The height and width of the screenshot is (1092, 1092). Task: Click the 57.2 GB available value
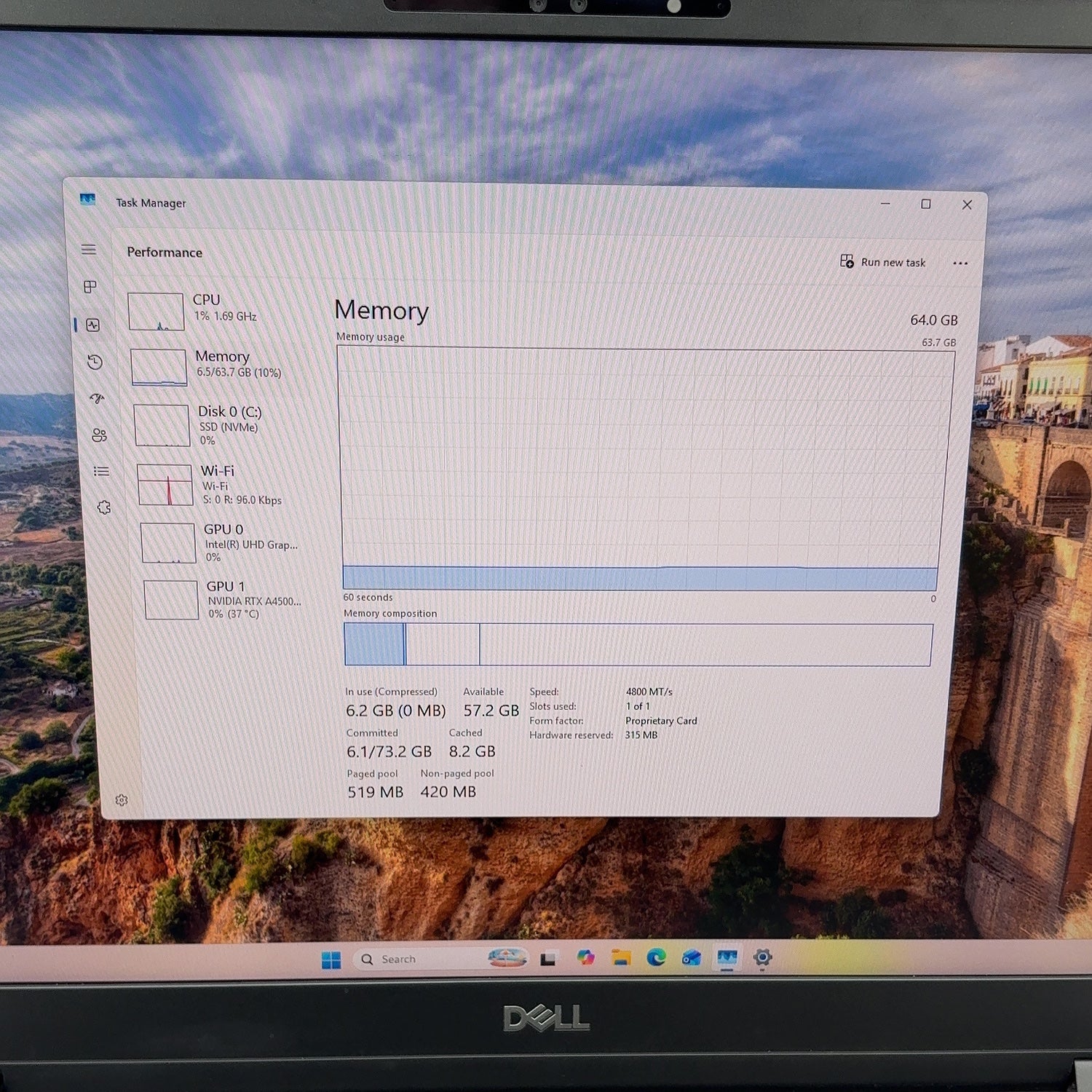491,711
